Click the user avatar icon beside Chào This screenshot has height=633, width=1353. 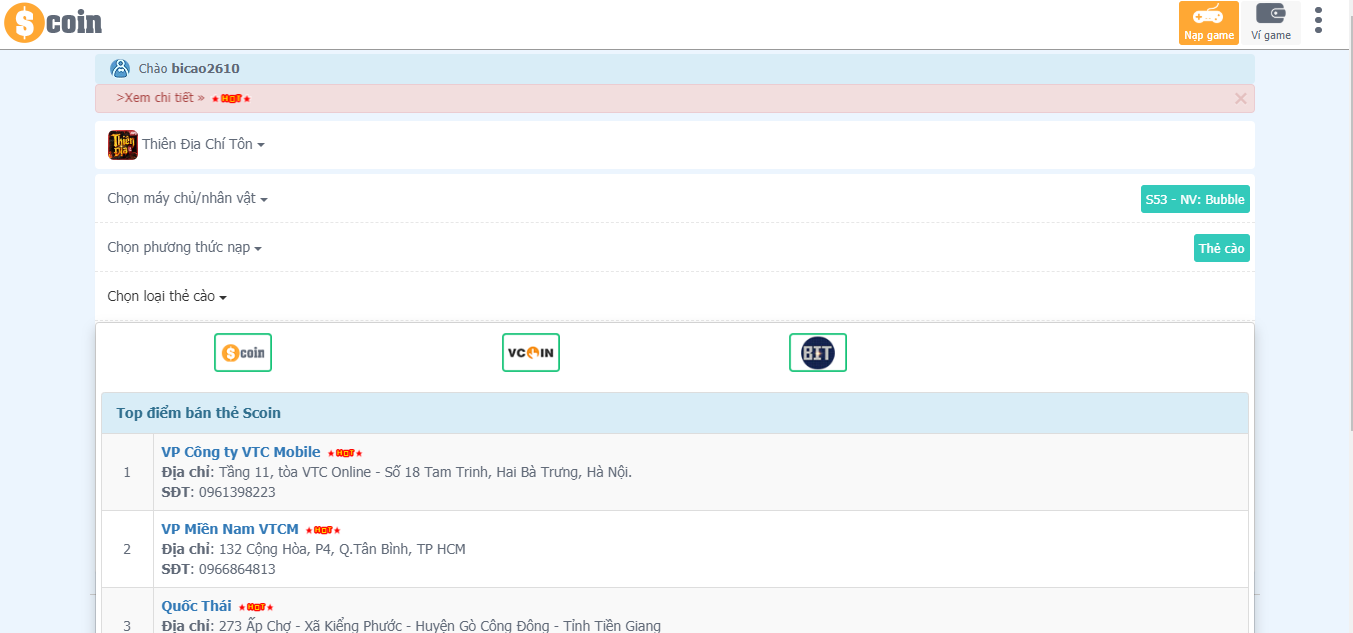(x=120, y=69)
